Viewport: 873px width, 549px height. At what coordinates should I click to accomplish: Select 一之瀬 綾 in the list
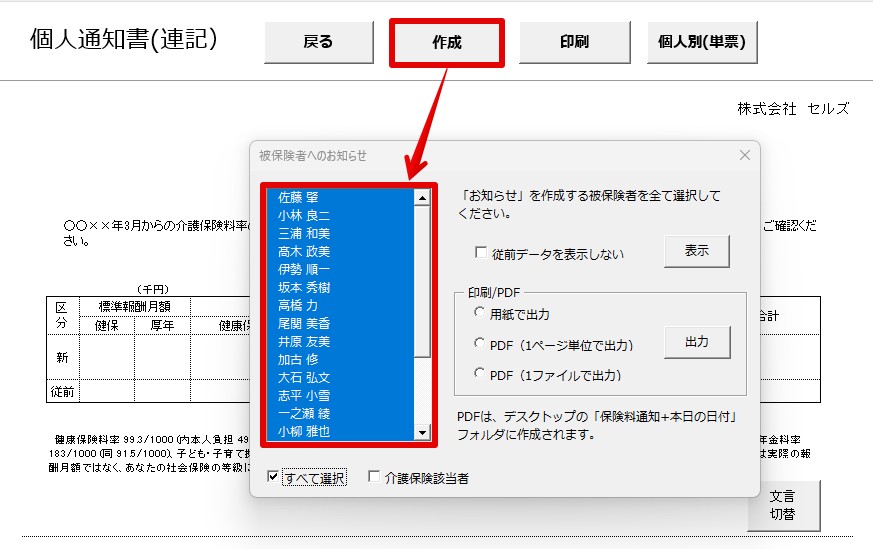pyautogui.click(x=341, y=414)
